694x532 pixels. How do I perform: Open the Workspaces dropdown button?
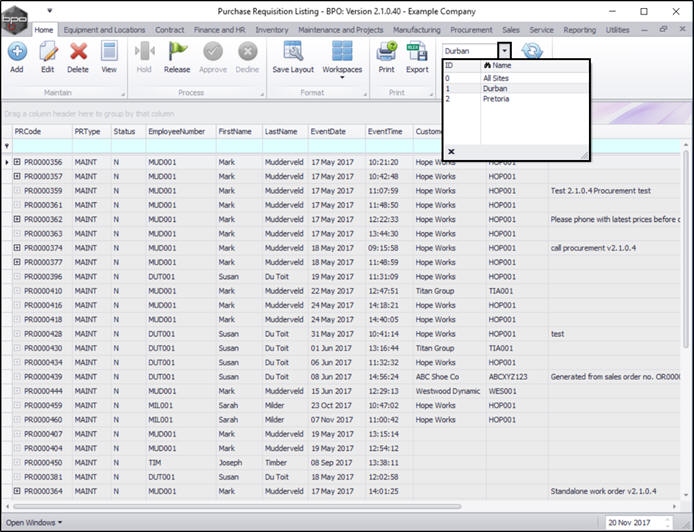[x=342, y=60]
